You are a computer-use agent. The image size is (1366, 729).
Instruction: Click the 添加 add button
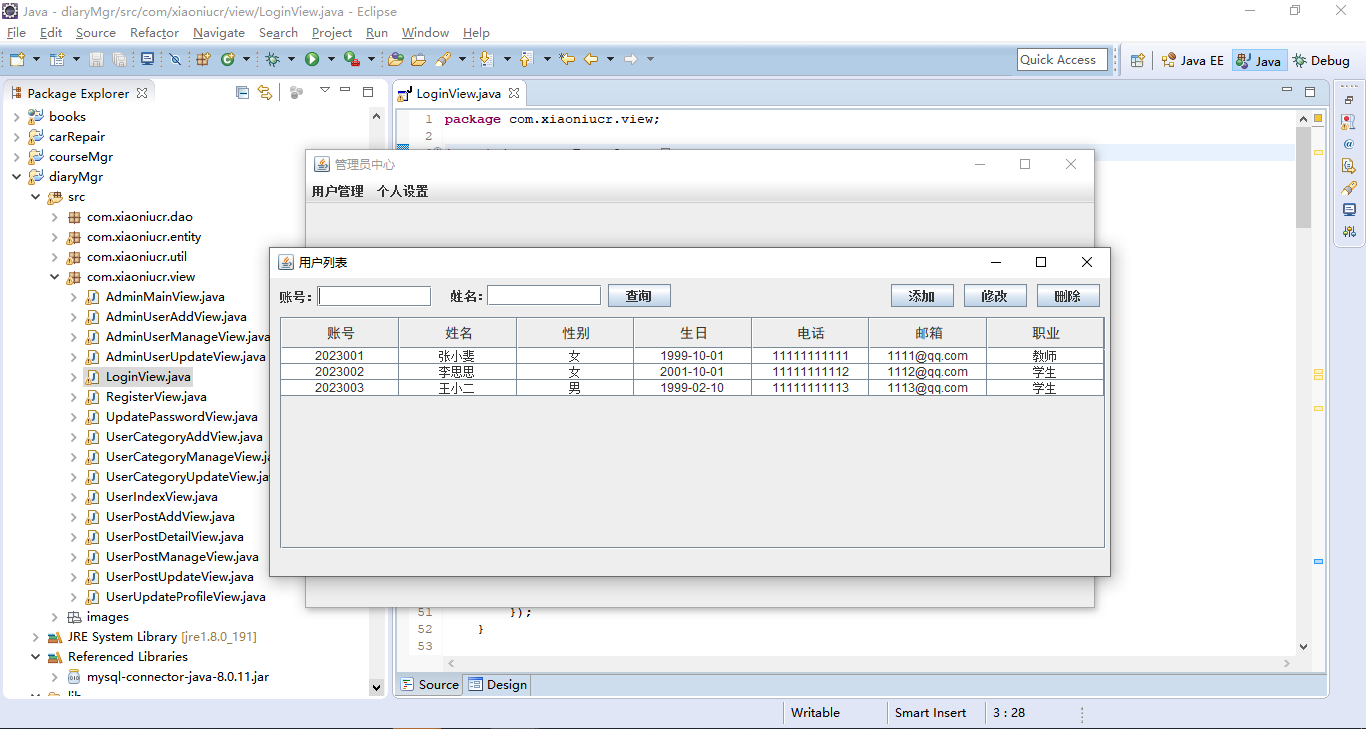pyautogui.click(x=921, y=296)
